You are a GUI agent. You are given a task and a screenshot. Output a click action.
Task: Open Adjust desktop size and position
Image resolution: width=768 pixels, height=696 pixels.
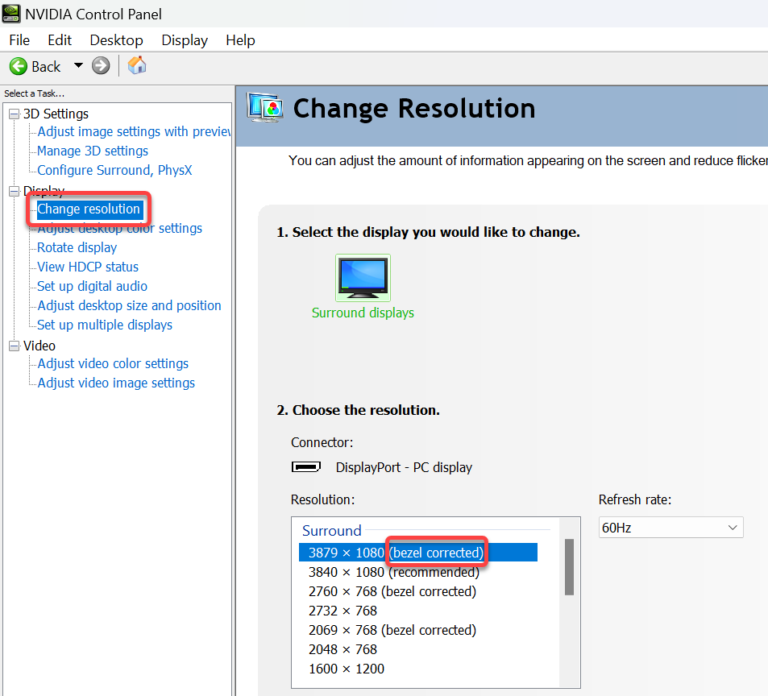(129, 305)
